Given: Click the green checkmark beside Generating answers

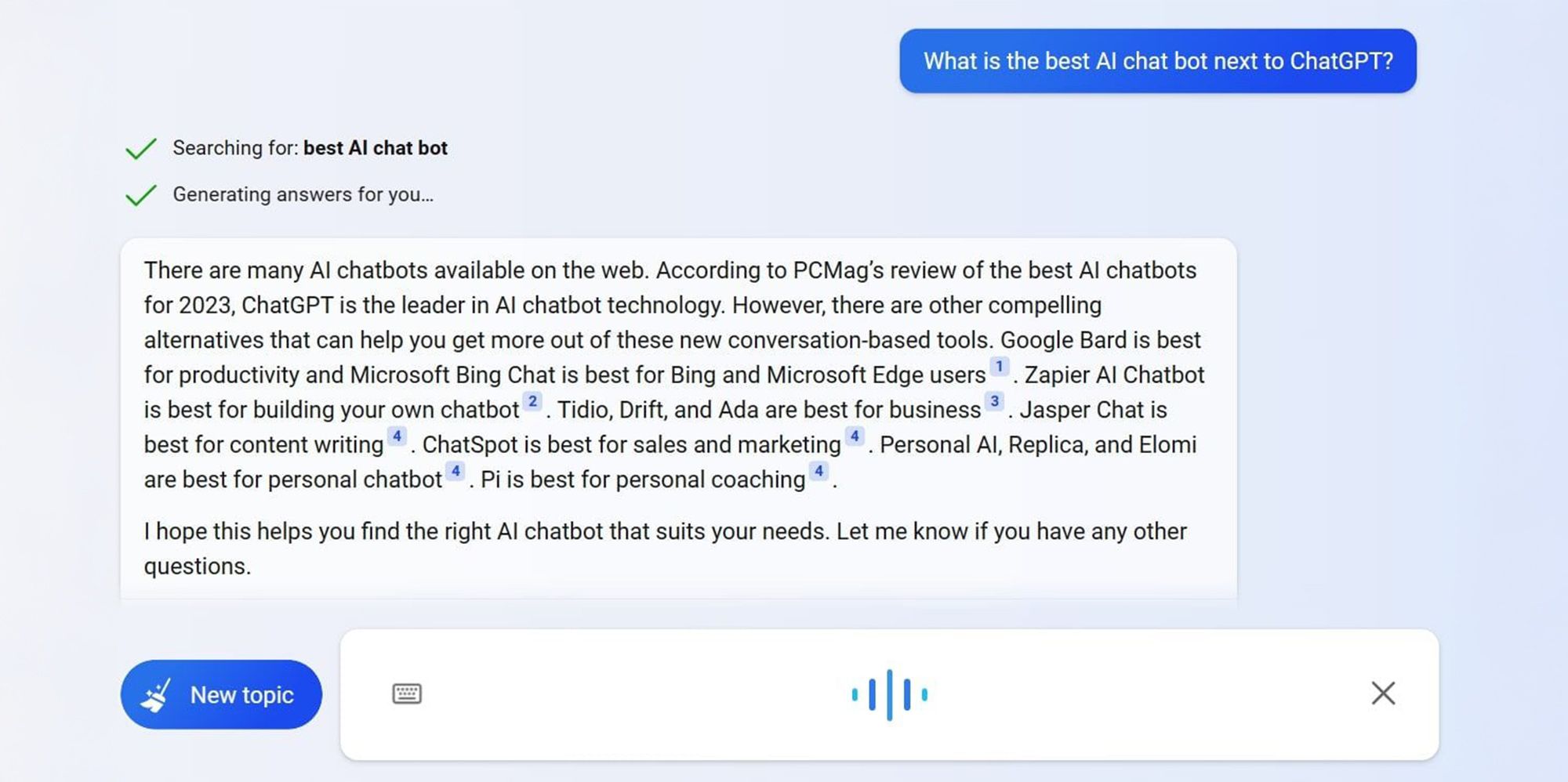Looking at the screenshot, I should click(141, 194).
